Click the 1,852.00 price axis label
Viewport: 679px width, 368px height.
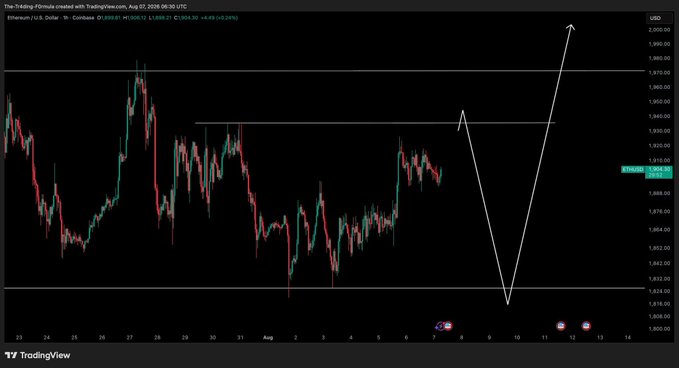pos(659,248)
